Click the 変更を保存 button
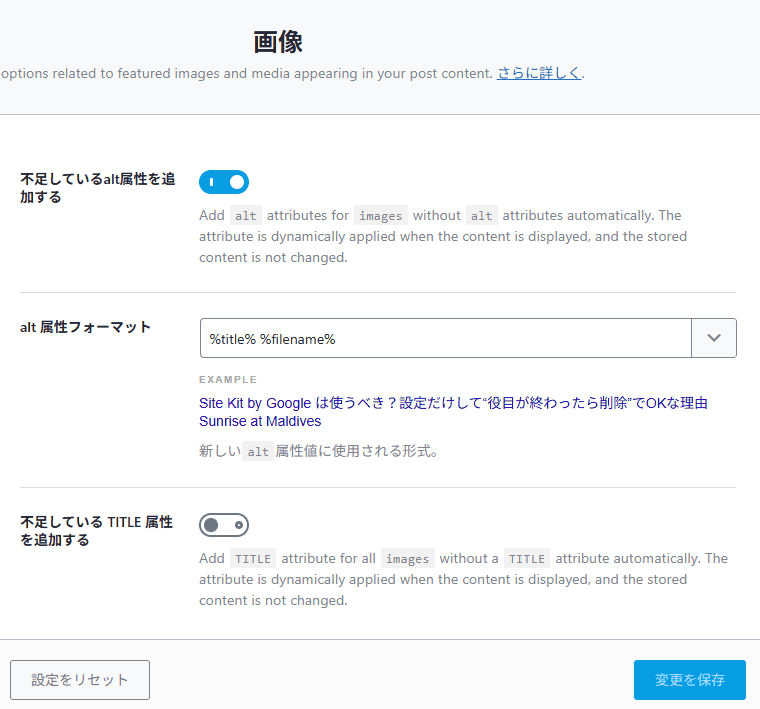The width and height of the screenshot is (760, 709). [x=689, y=679]
